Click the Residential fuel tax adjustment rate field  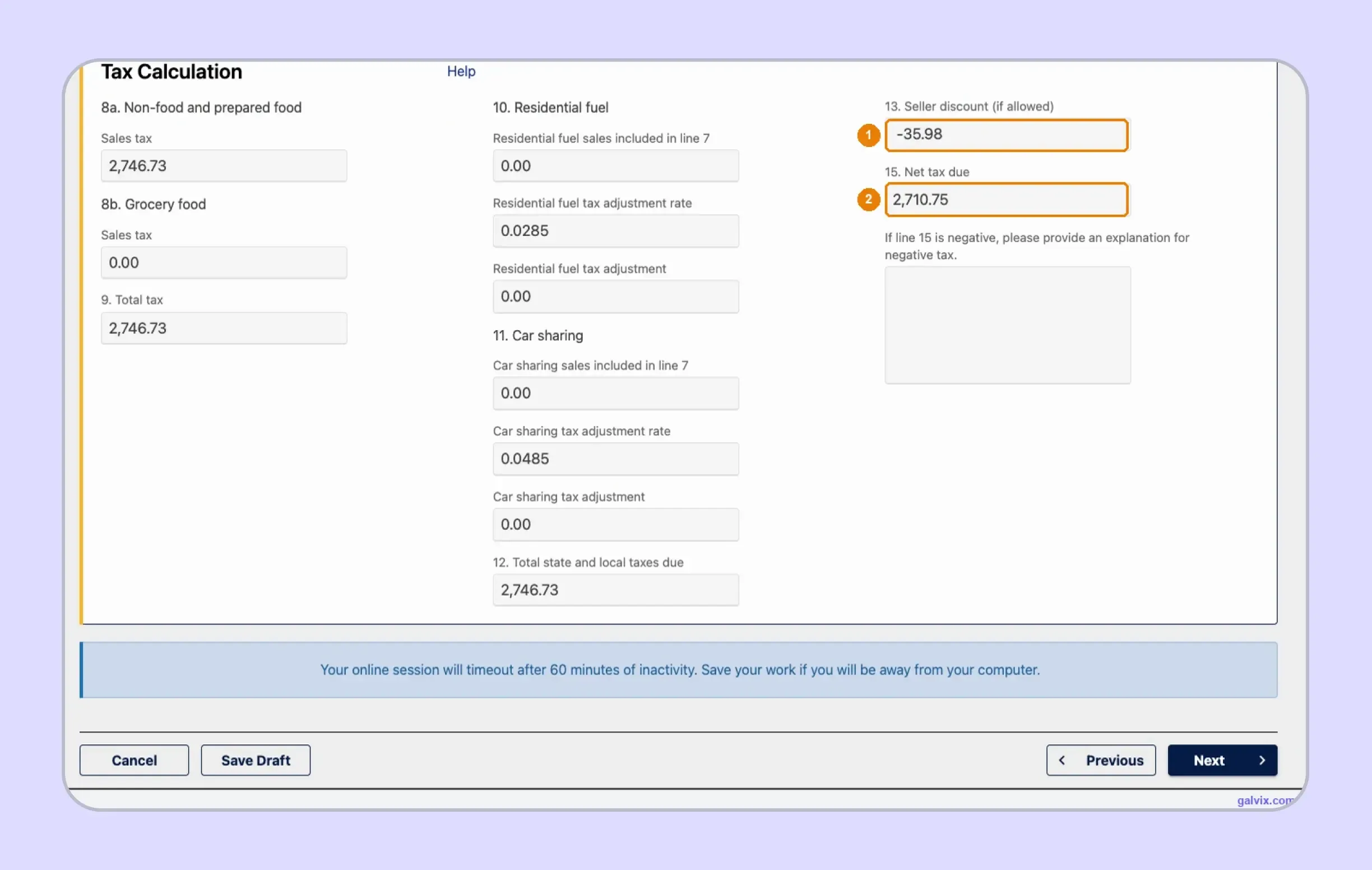pos(616,231)
